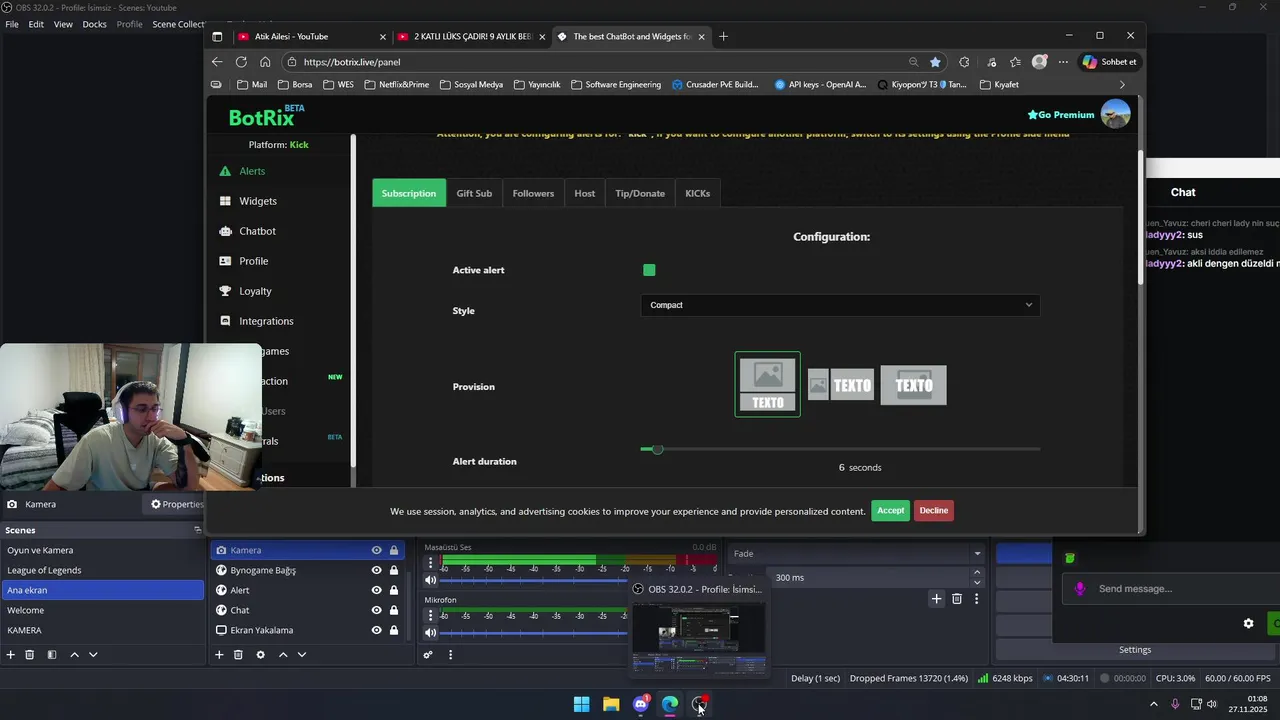This screenshot has width=1280, height=720.
Task: Accept the cookies banner
Action: (890, 510)
